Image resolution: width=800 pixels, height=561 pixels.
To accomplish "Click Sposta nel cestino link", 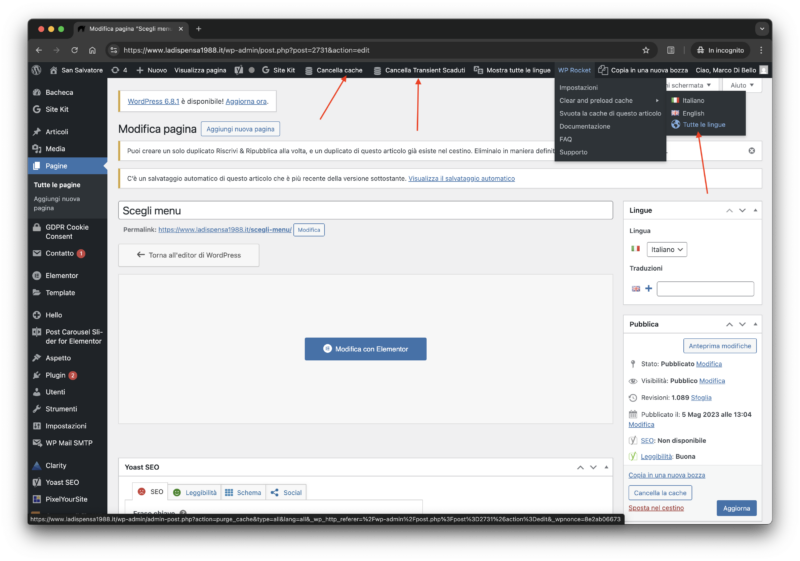I will [656, 508].
